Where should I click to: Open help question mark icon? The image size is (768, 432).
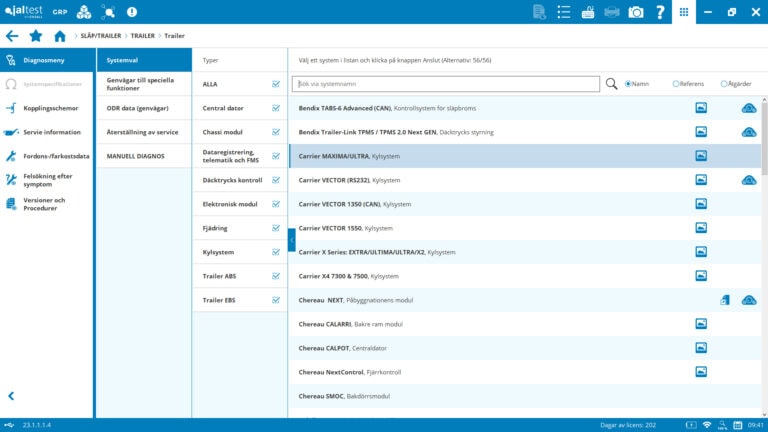(660, 12)
